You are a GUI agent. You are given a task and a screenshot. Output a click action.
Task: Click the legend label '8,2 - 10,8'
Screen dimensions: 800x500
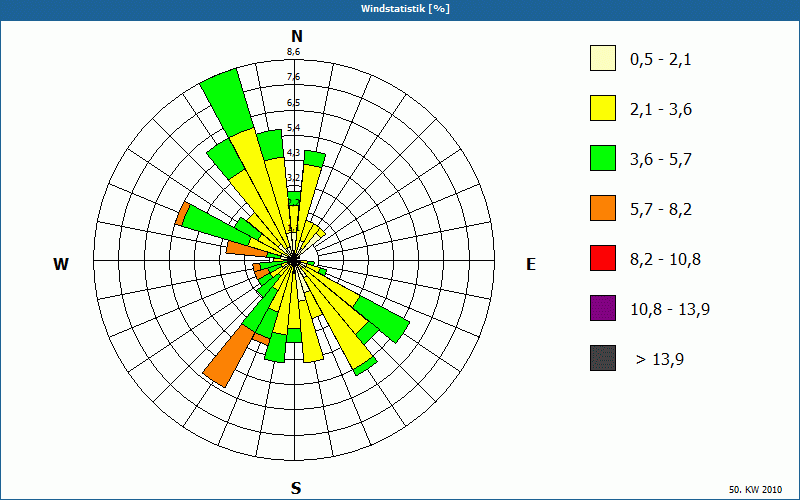[666, 260]
